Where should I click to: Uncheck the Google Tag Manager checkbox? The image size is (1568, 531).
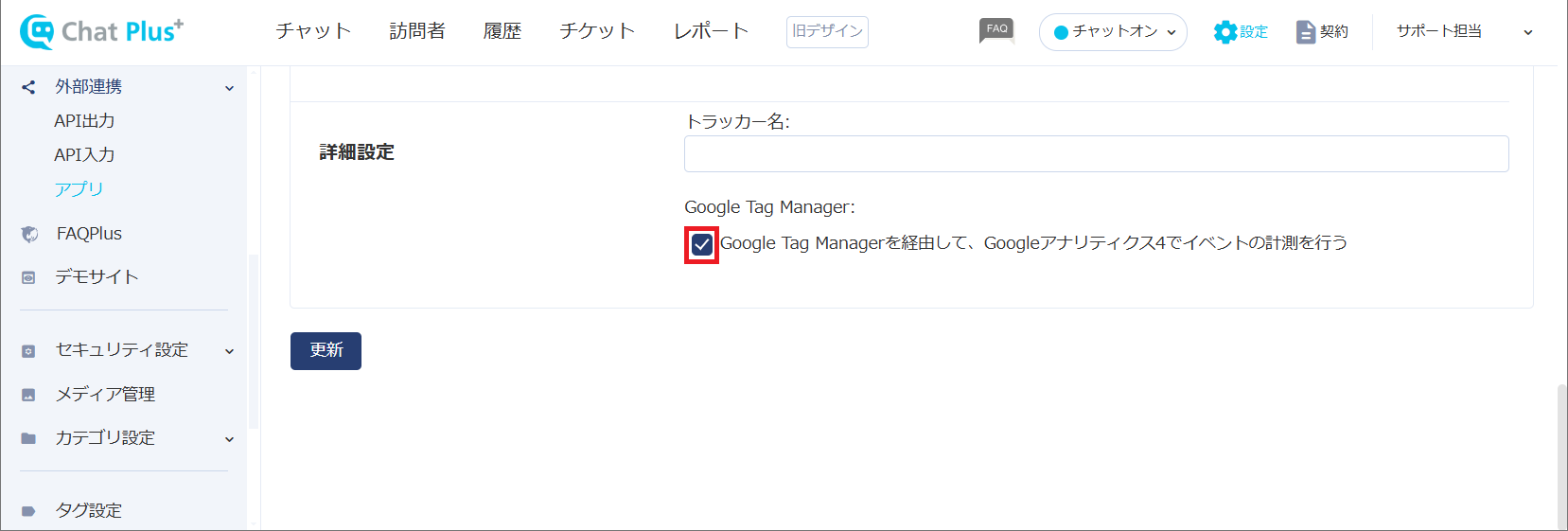701,245
